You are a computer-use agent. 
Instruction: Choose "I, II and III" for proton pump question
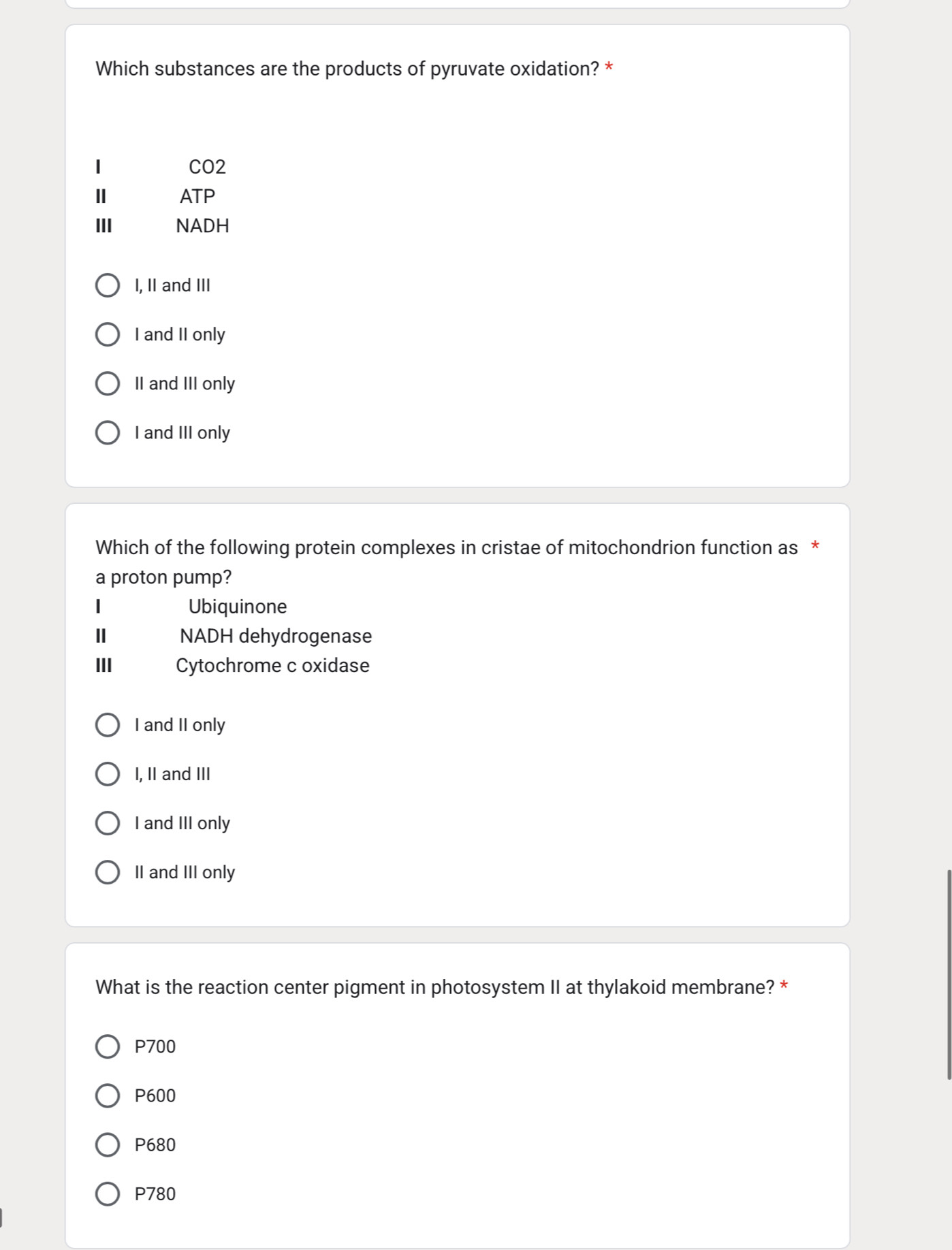click(109, 774)
